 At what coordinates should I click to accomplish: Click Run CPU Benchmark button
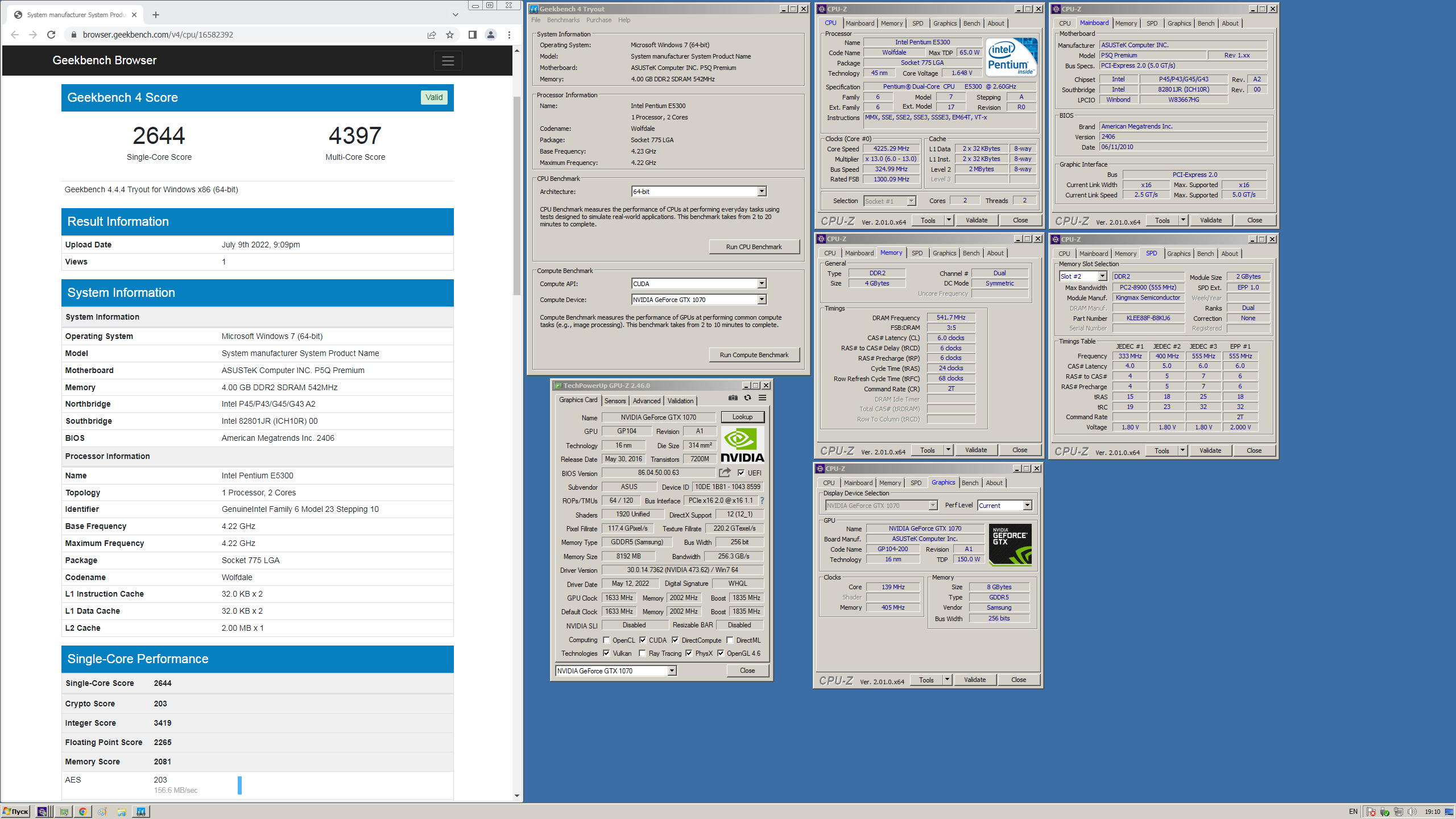754,247
